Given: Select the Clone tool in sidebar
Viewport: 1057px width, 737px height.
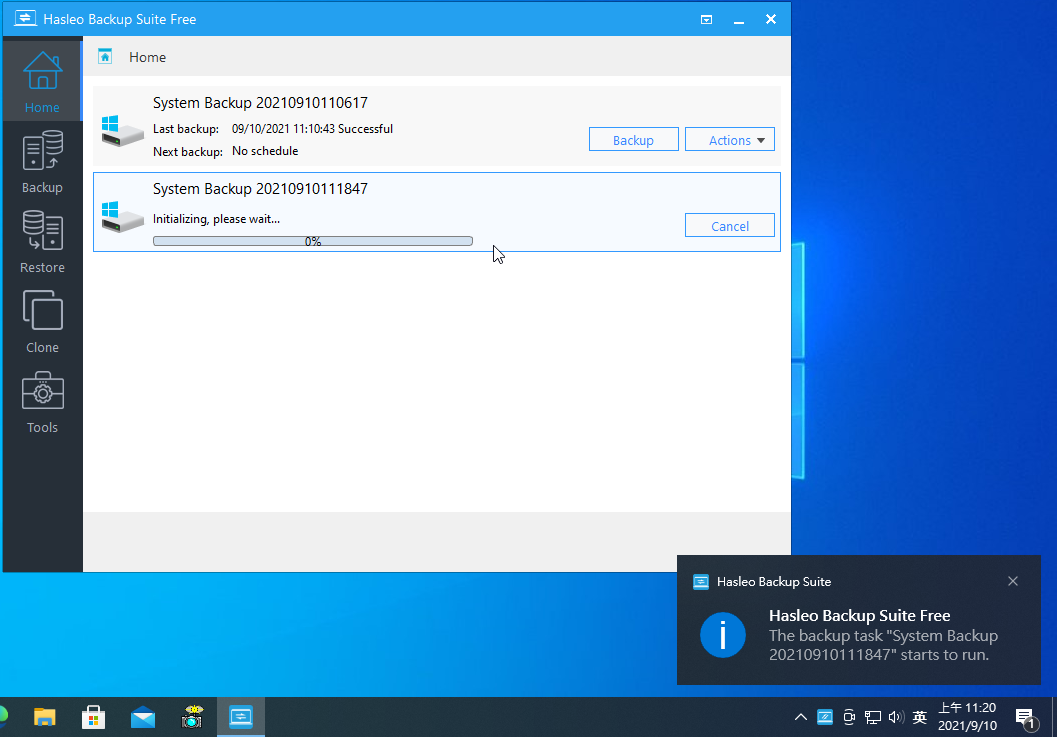Looking at the screenshot, I should click(42, 322).
